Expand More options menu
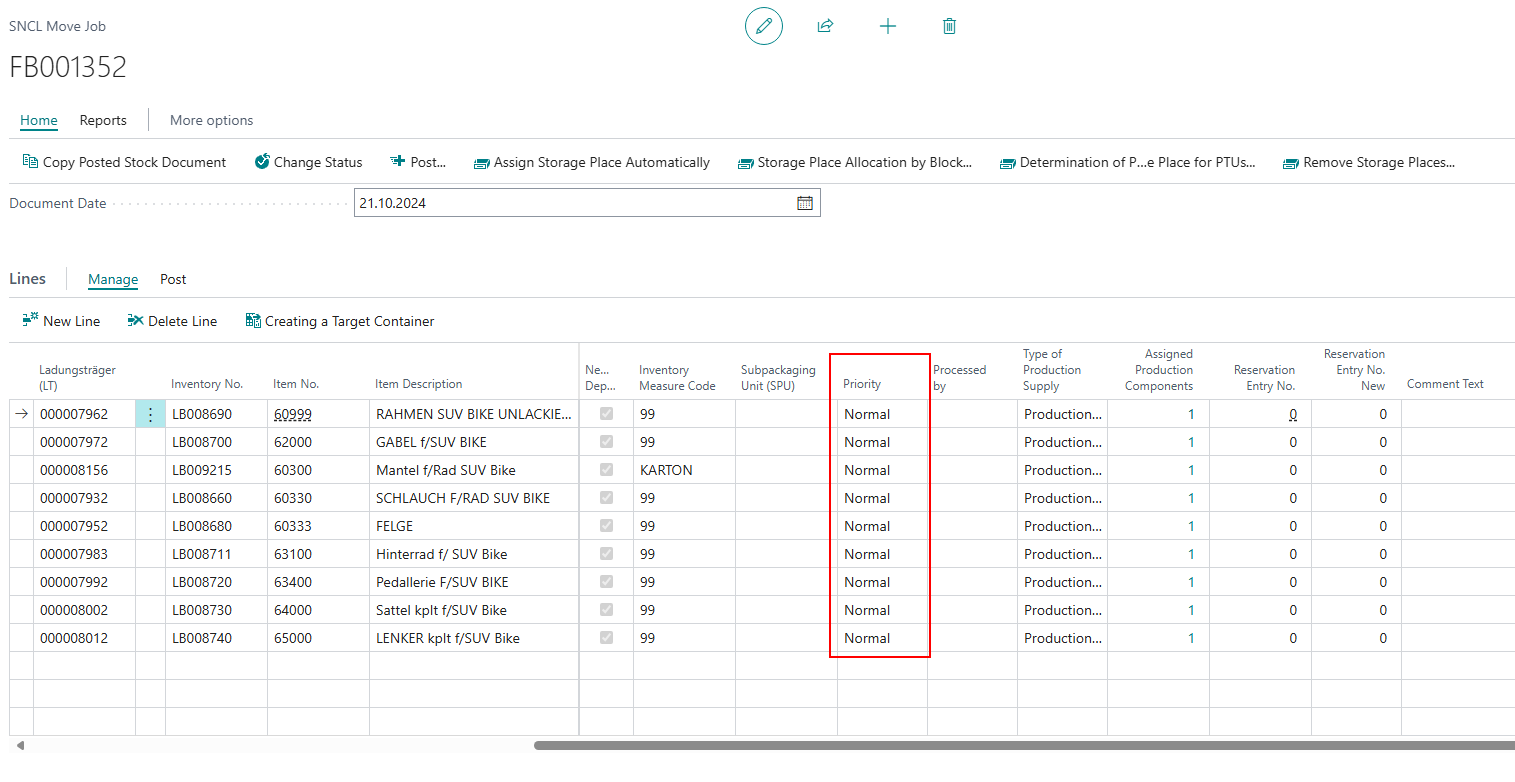The width and height of the screenshot is (1515, 782). click(211, 120)
